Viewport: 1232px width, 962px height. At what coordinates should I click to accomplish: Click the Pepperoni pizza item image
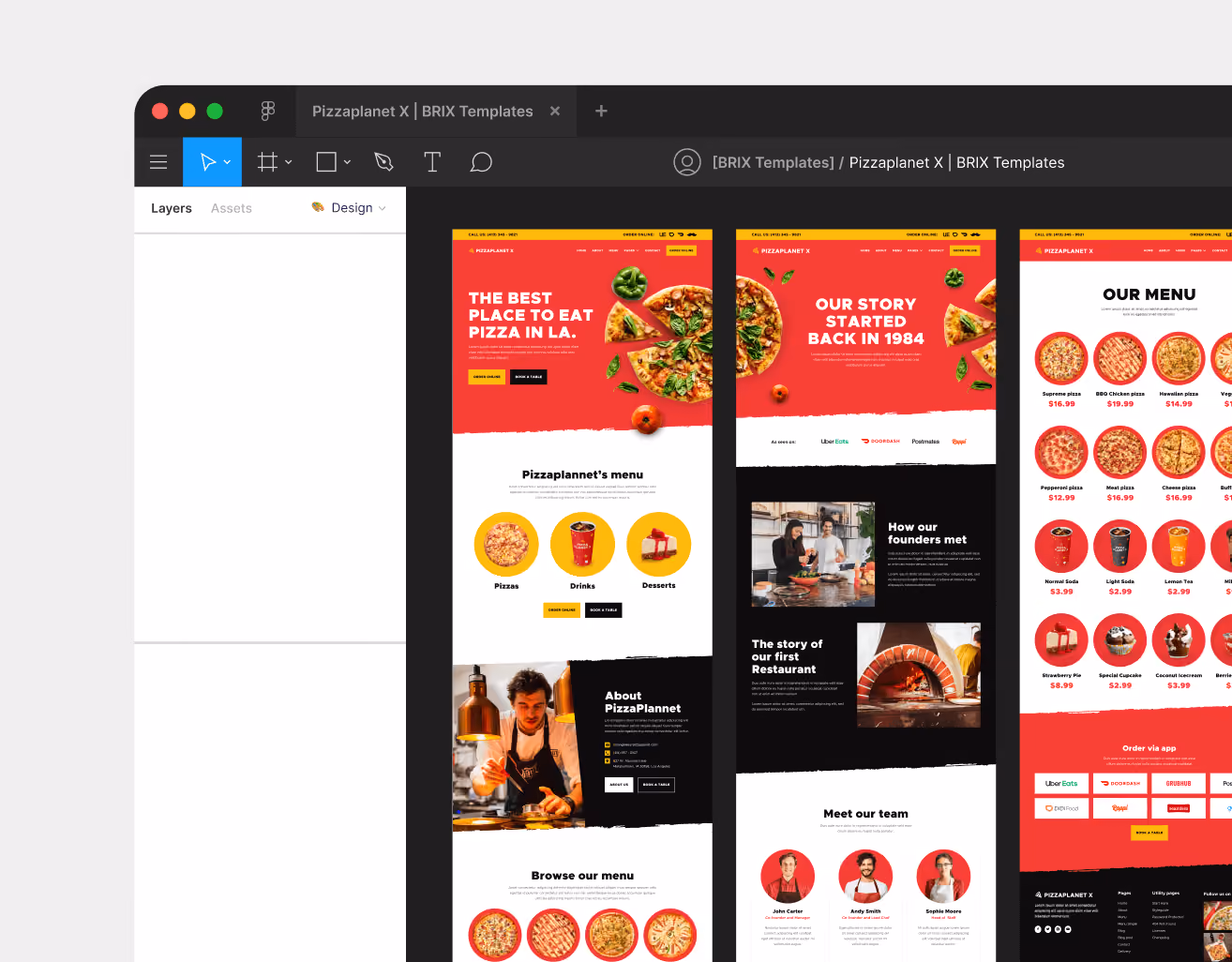pos(1061,453)
